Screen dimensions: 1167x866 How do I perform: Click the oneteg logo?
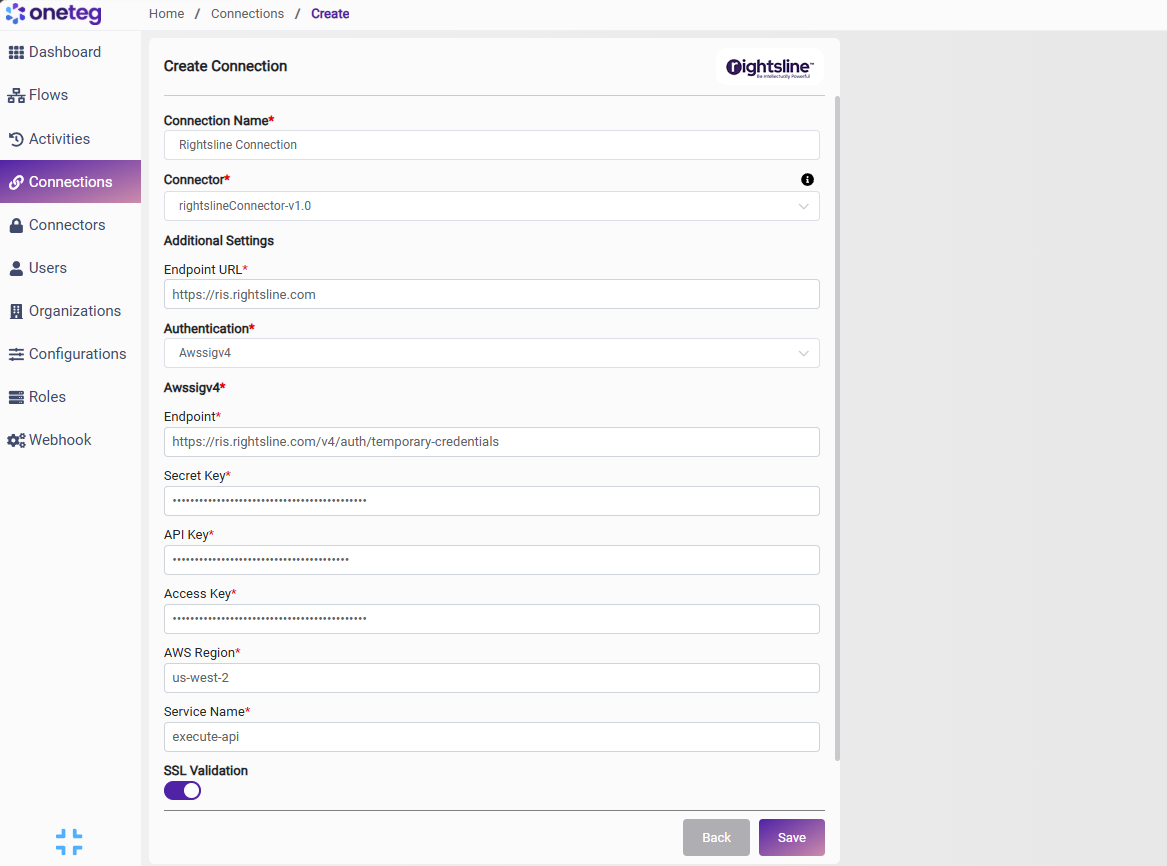point(54,13)
